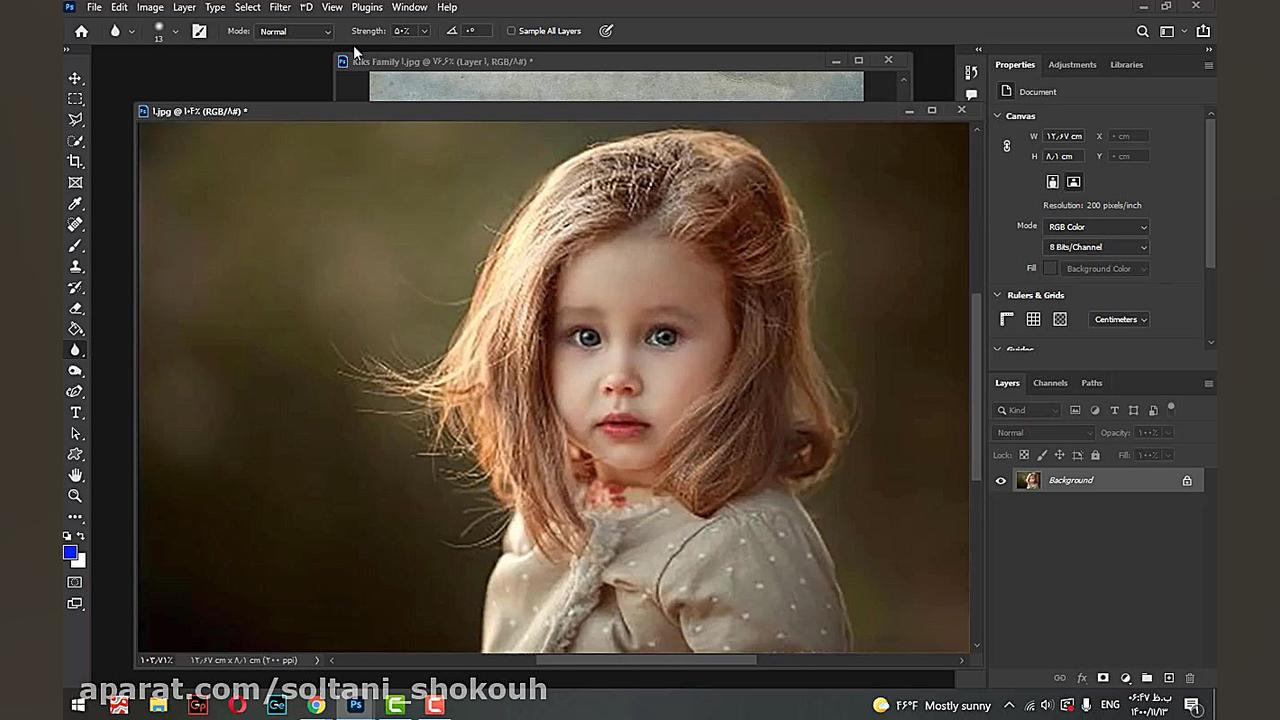Hide the Background layer with eye icon
Image resolution: width=1280 pixels, height=720 pixels.
coord(1000,481)
